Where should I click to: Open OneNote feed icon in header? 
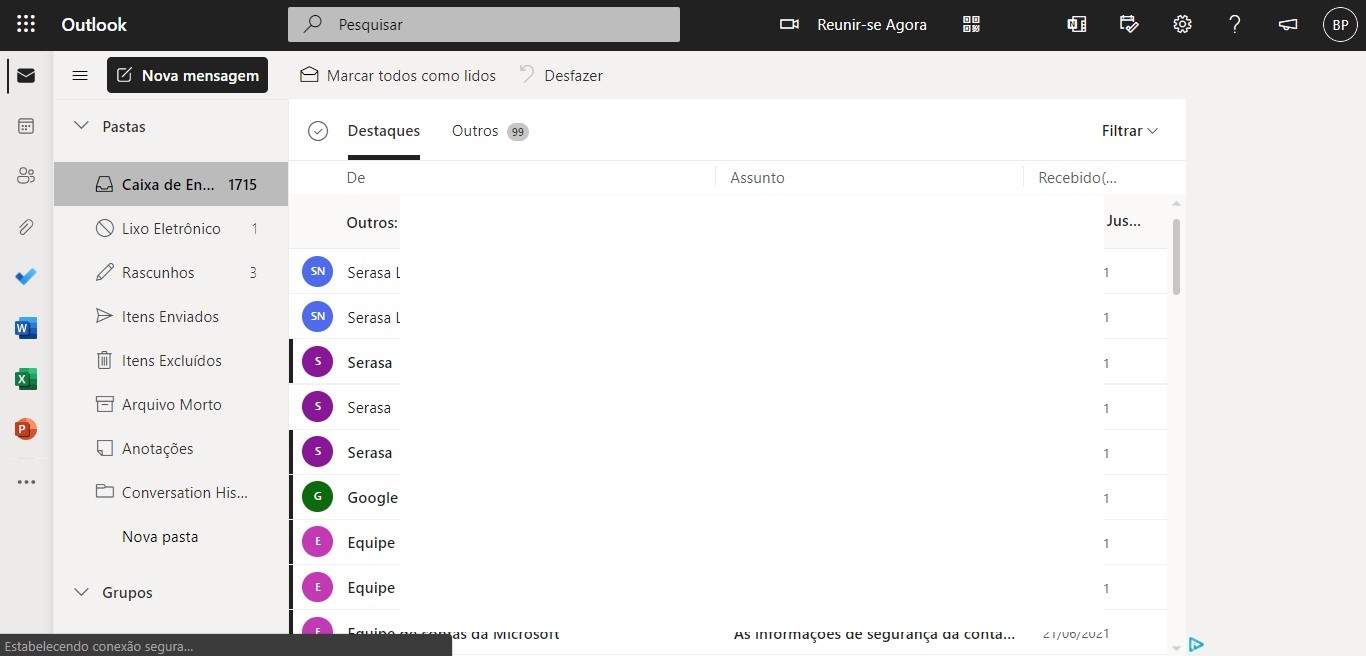(x=1077, y=24)
